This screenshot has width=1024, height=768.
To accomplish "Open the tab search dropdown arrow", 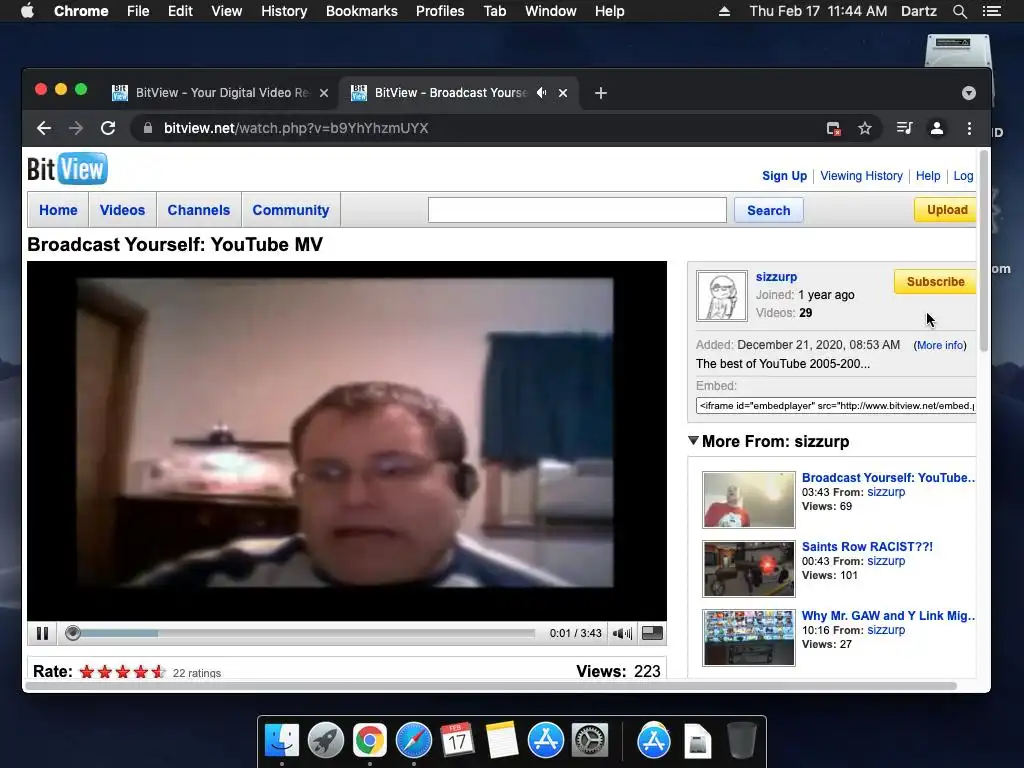I will coord(968,93).
